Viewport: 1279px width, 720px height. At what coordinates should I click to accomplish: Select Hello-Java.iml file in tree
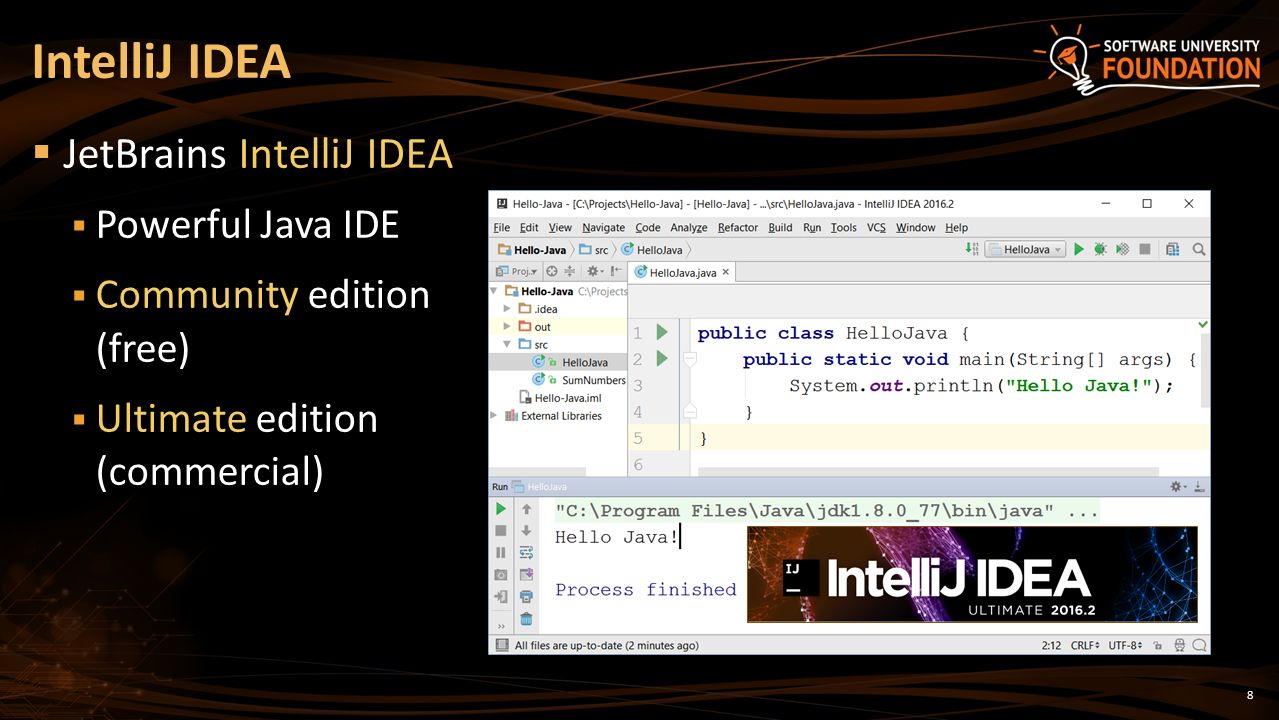[559, 397]
